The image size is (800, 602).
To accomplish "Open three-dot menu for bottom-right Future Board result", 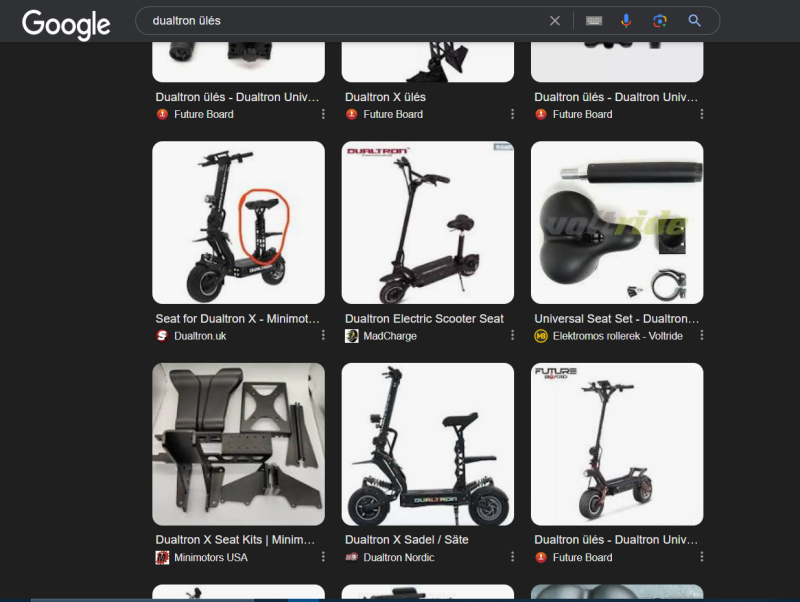I will (702, 557).
